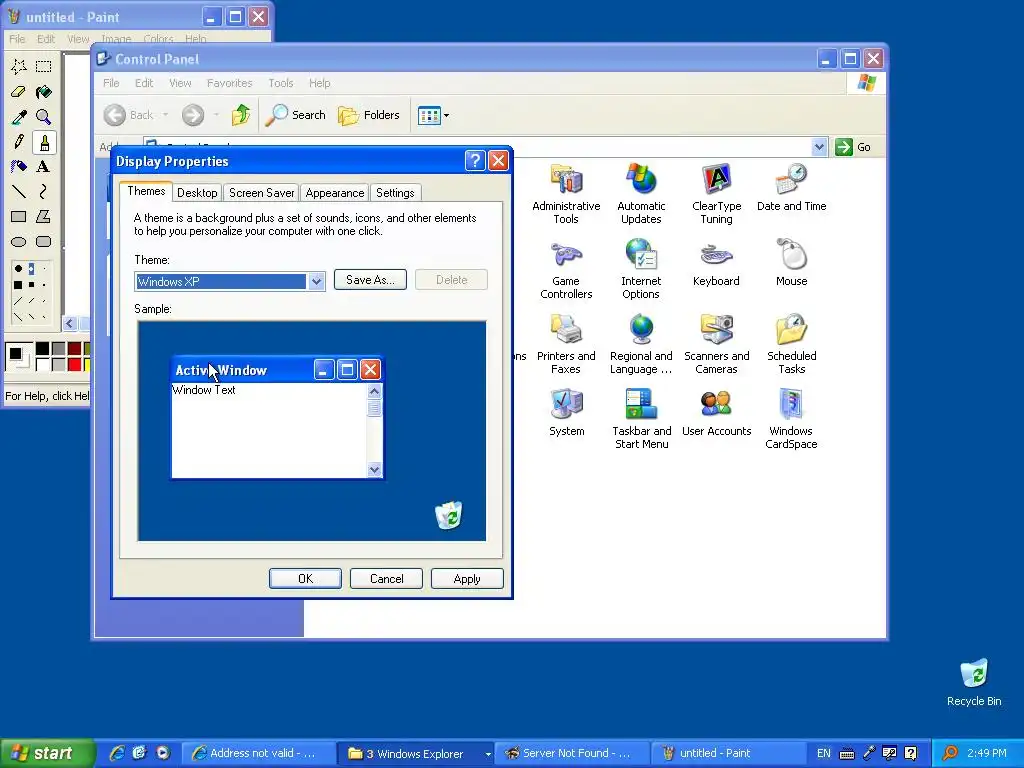Select the Free-Form Select tool in Paint
1024x768 pixels.
(x=19, y=66)
